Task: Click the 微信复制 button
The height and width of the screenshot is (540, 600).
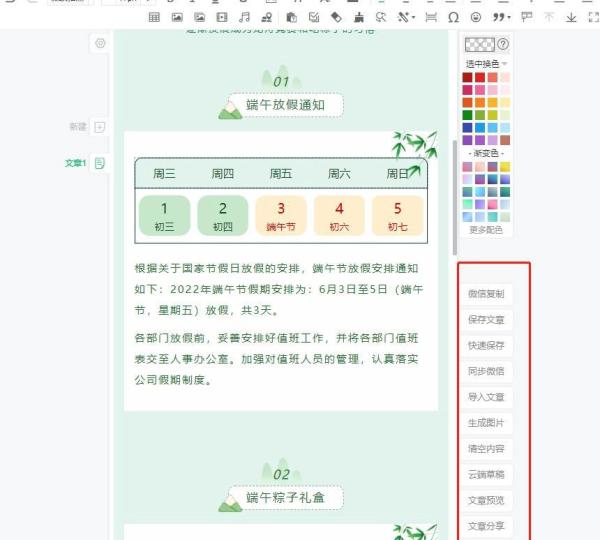Action: click(x=487, y=294)
